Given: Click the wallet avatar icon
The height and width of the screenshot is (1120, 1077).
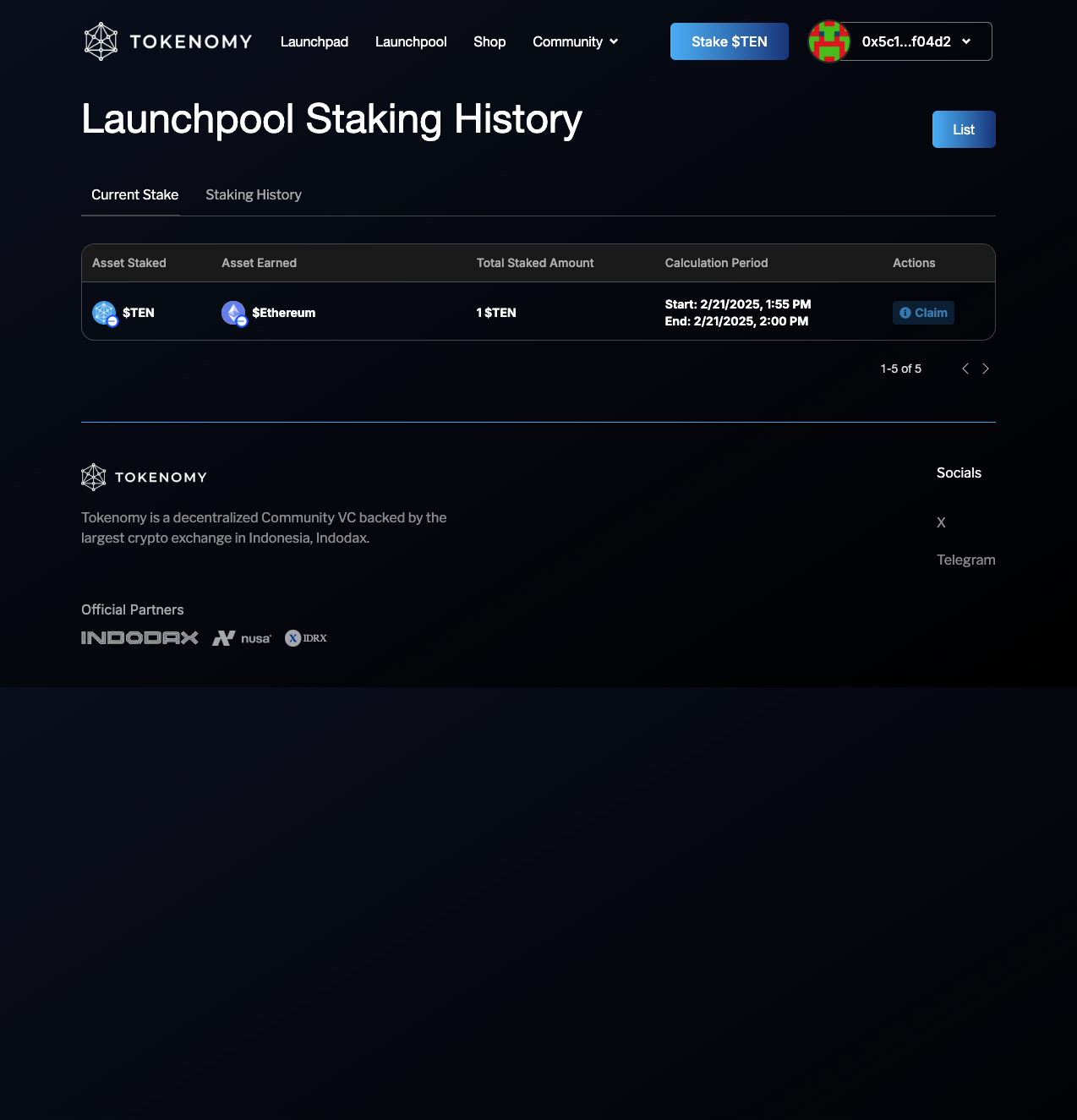Looking at the screenshot, I should pos(828,41).
